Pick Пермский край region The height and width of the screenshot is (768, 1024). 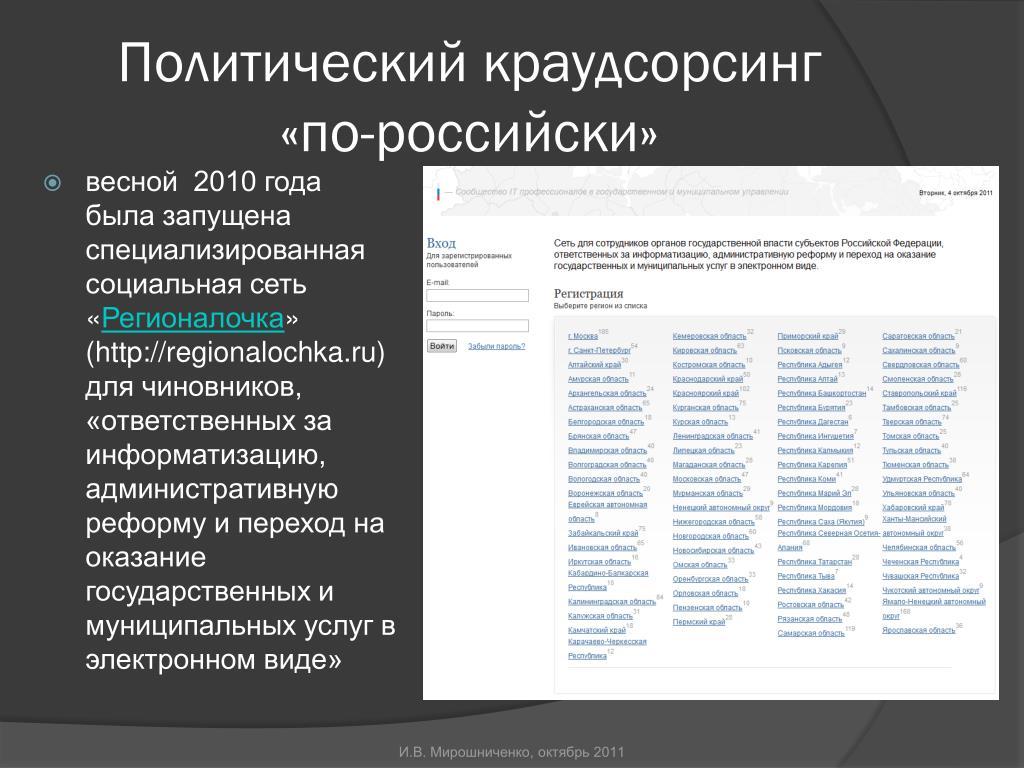[x=699, y=622]
